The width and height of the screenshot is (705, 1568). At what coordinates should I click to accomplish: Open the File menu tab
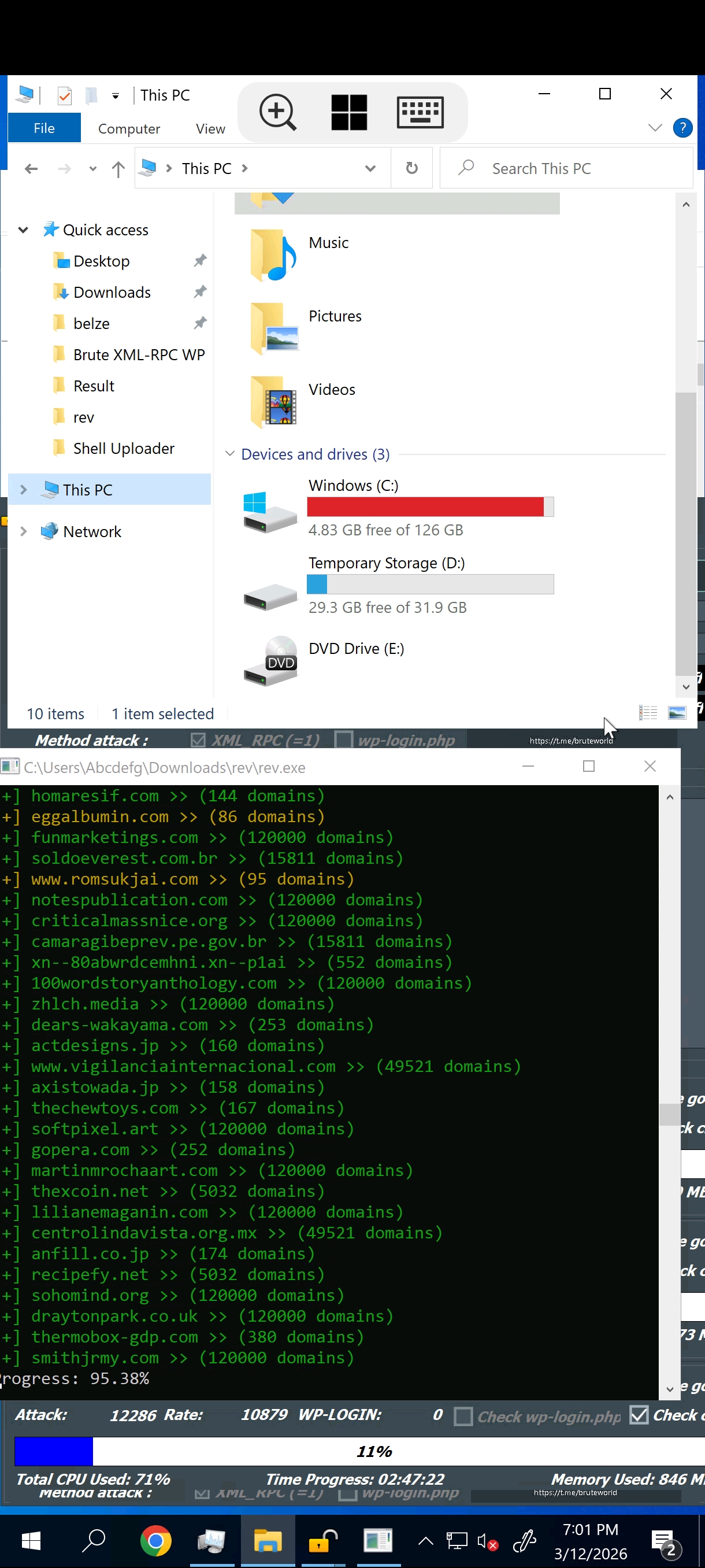pyautogui.click(x=44, y=128)
